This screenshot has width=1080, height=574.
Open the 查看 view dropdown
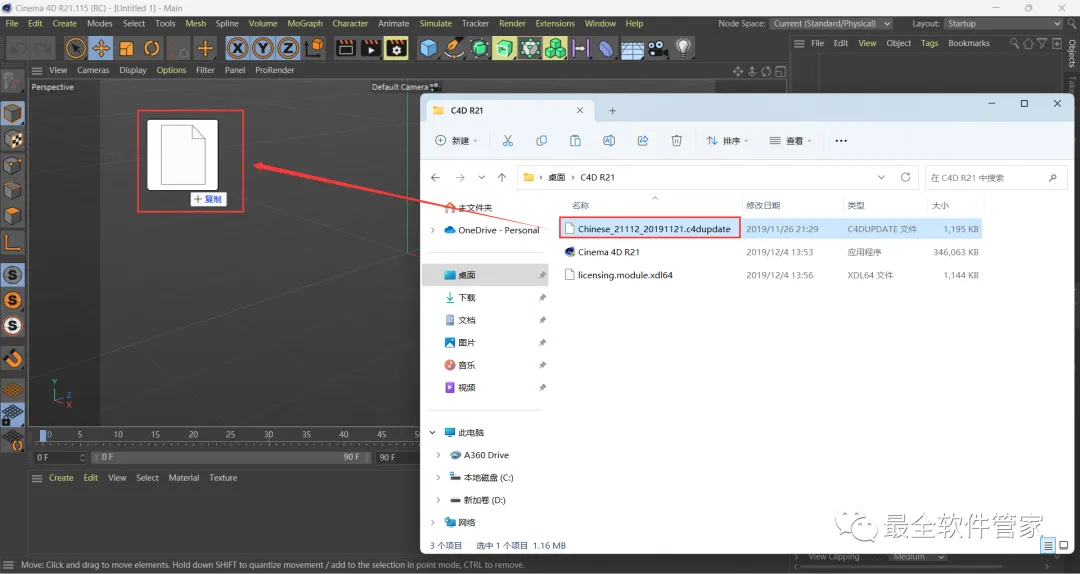790,141
